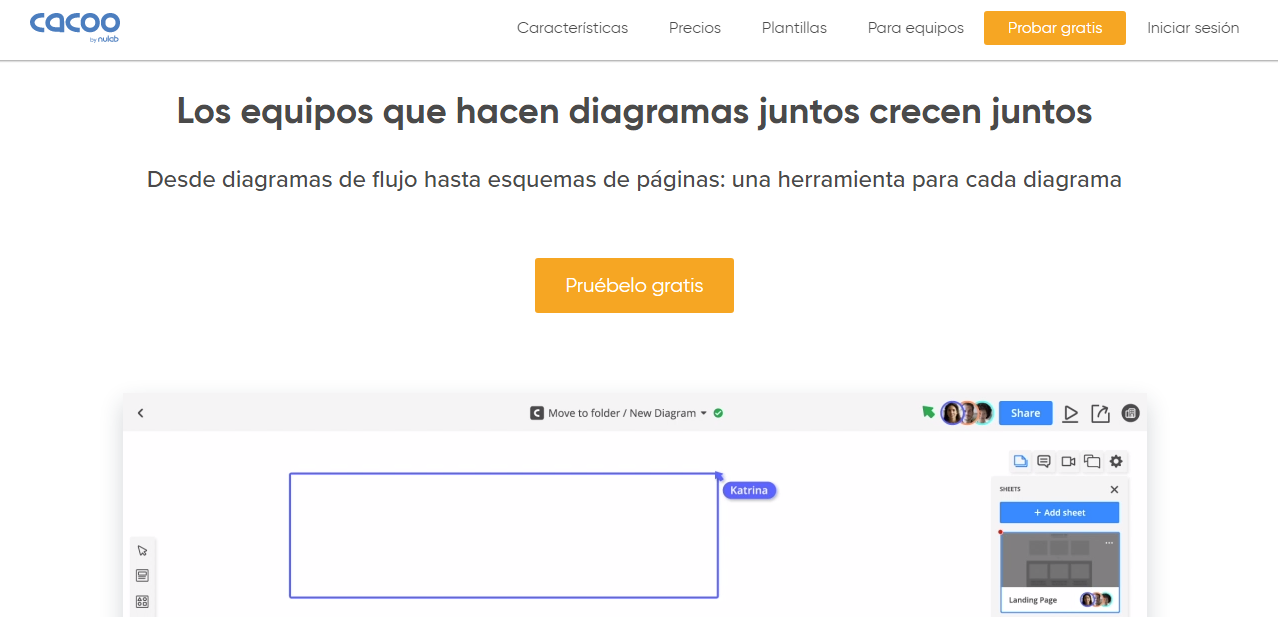1278x617 pixels.
Task: Click the export/share-out icon beside the play icon
Action: [x=1100, y=413]
